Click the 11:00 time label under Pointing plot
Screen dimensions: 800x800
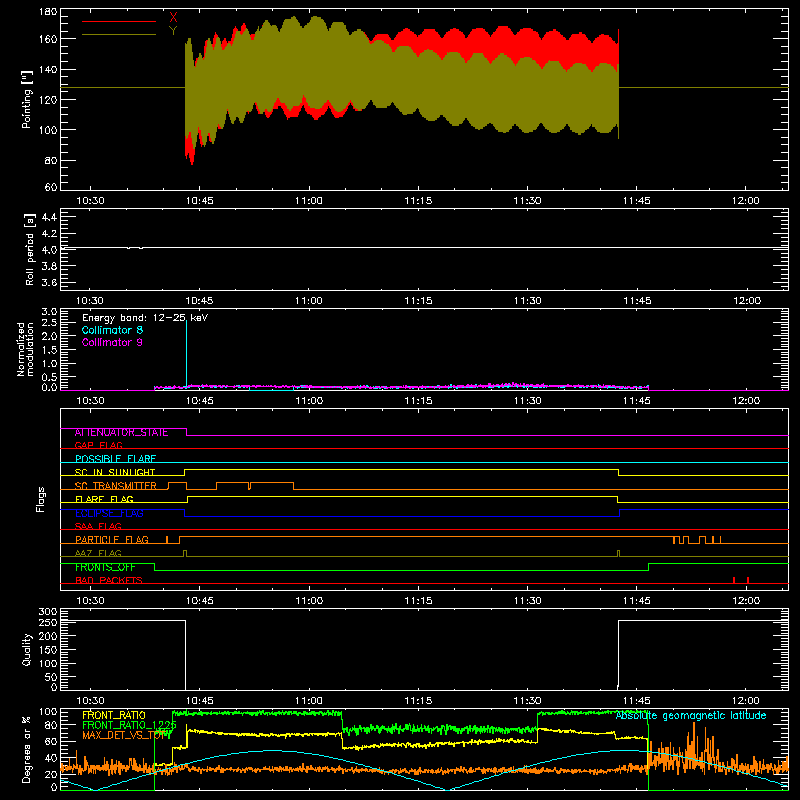pos(309,201)
